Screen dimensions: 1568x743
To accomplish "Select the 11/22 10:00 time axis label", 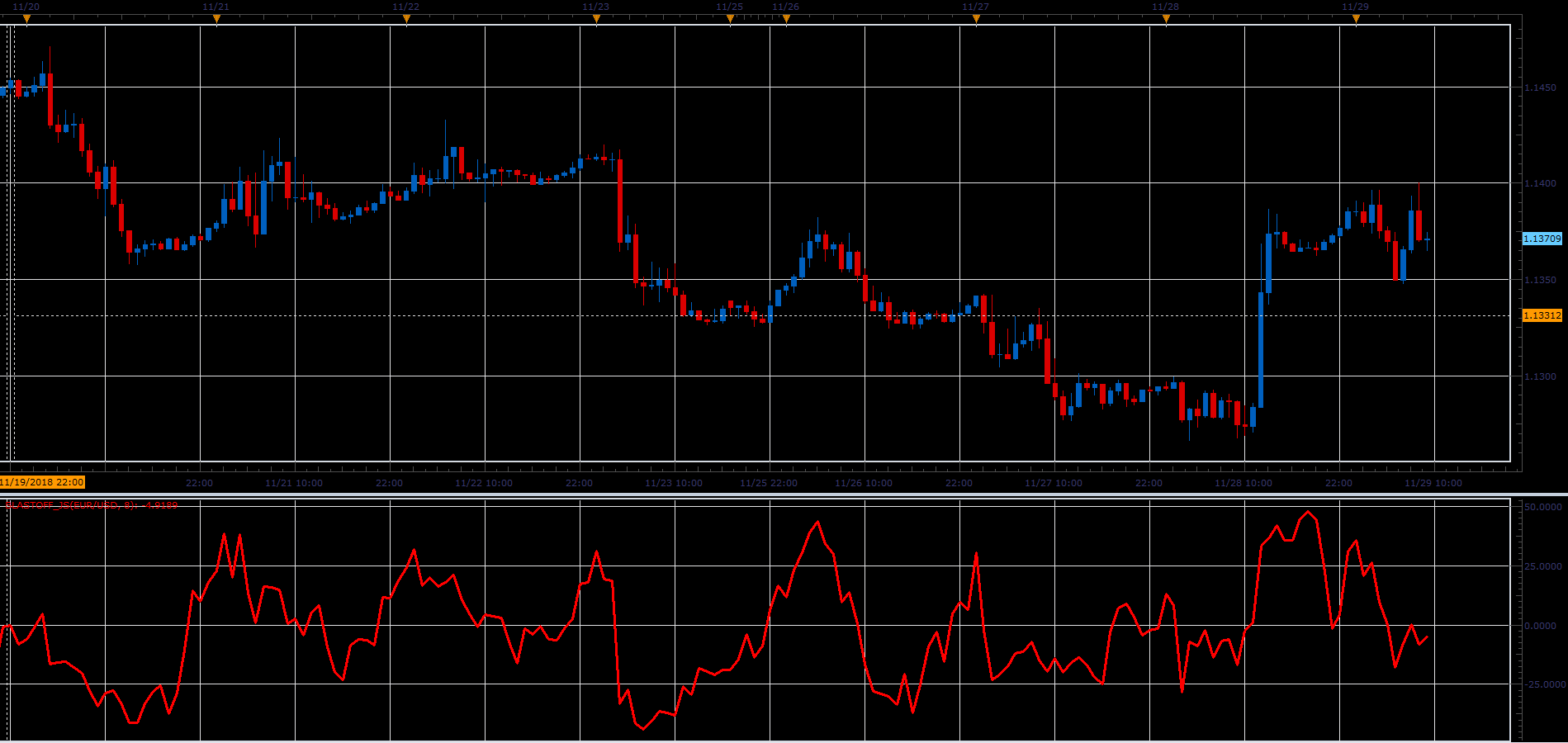I will [484, 483].
